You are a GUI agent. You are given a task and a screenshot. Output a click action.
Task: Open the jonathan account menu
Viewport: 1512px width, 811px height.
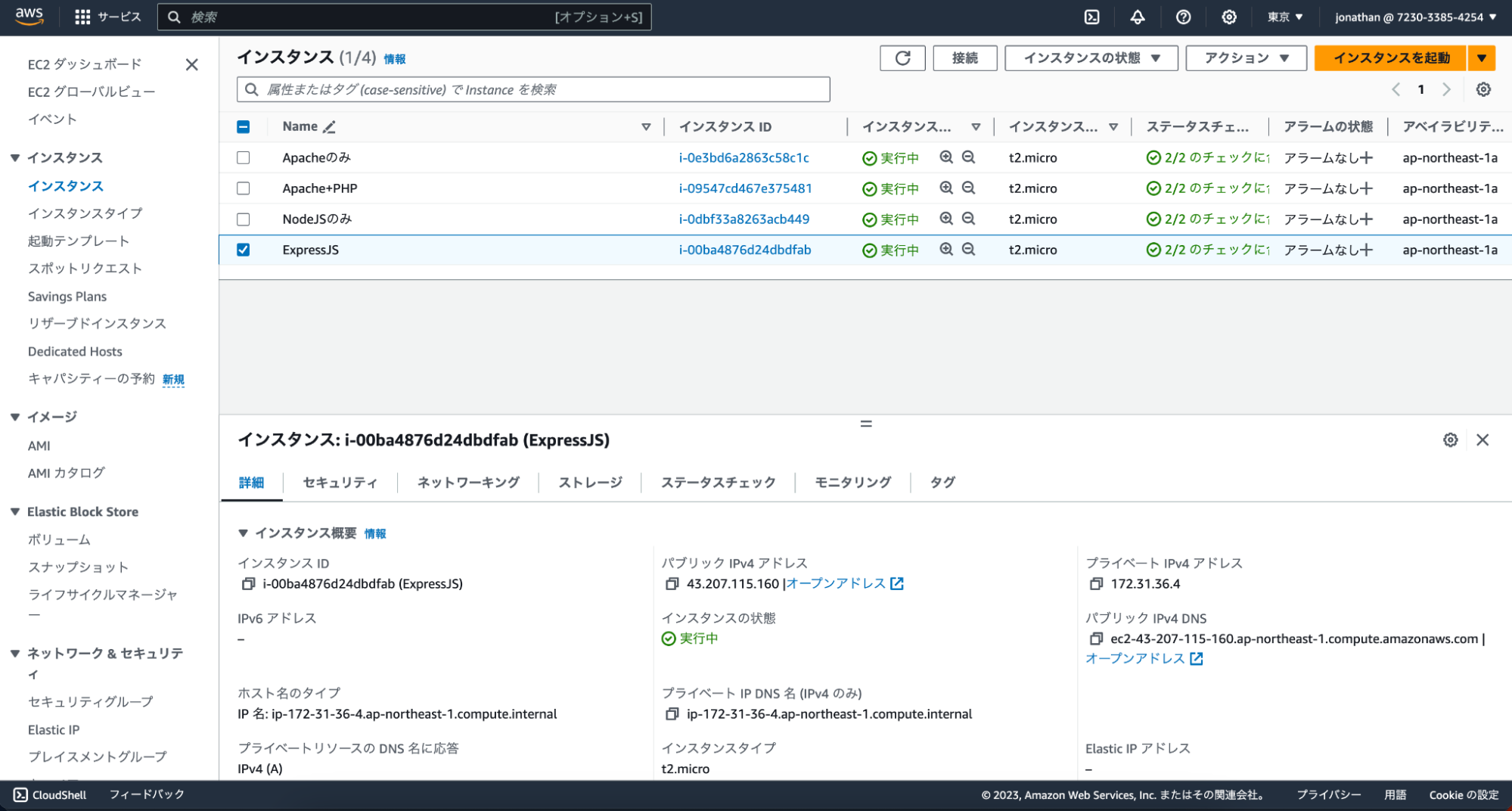click(x=1415, y=17)
